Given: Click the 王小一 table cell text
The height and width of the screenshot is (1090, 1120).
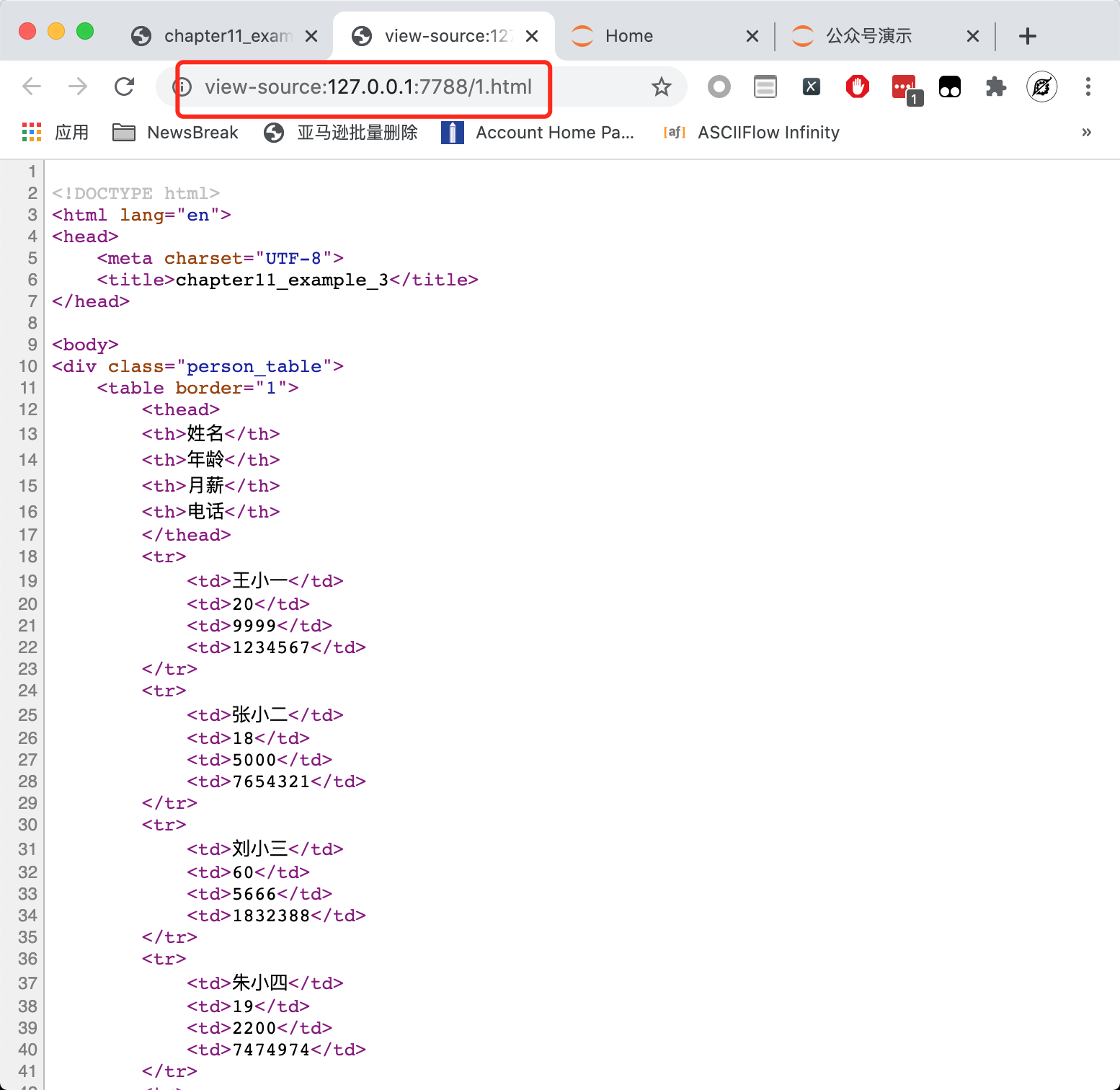Looking at the screenshot, I should pyautogui.click(x=259, y=580).
